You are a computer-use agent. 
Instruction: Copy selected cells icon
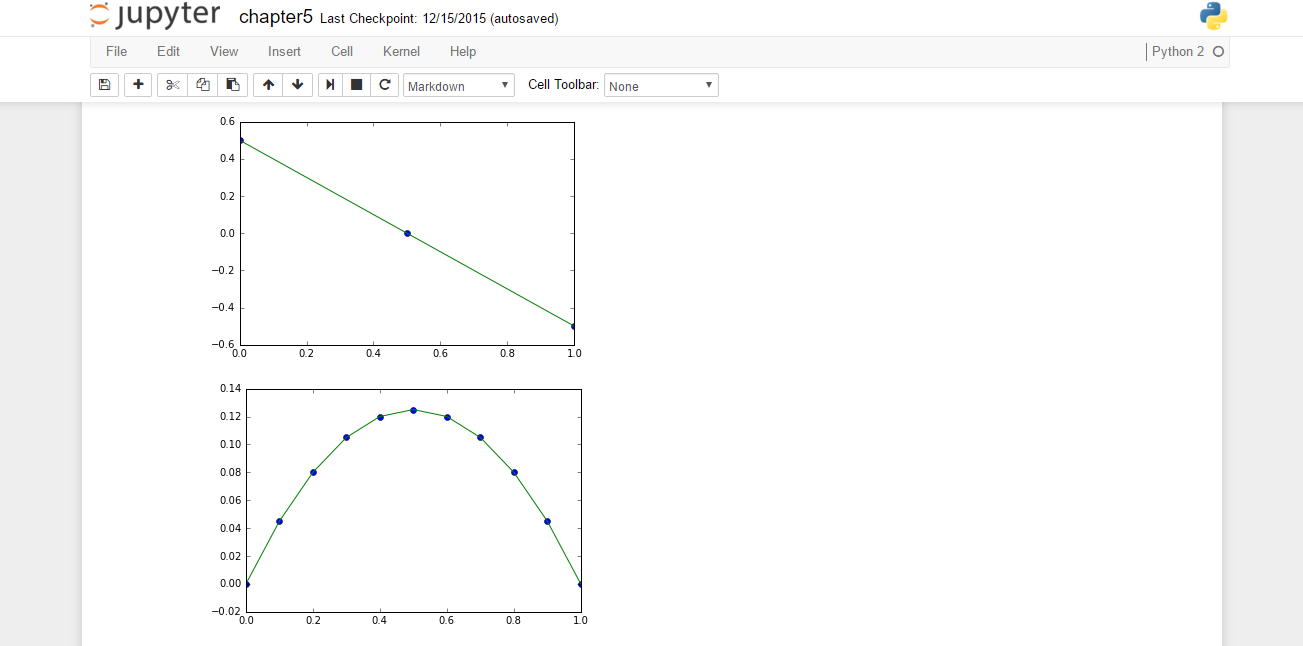[x=202, y=85]
